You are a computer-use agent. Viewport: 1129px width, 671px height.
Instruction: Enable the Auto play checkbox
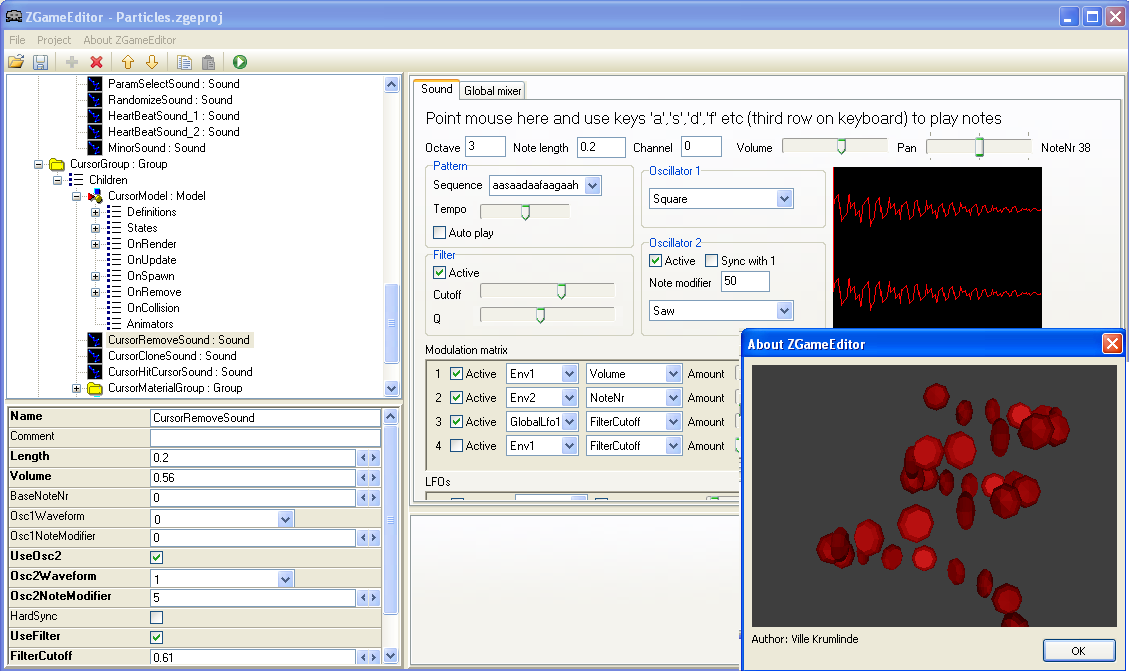(x=439, y=233)
